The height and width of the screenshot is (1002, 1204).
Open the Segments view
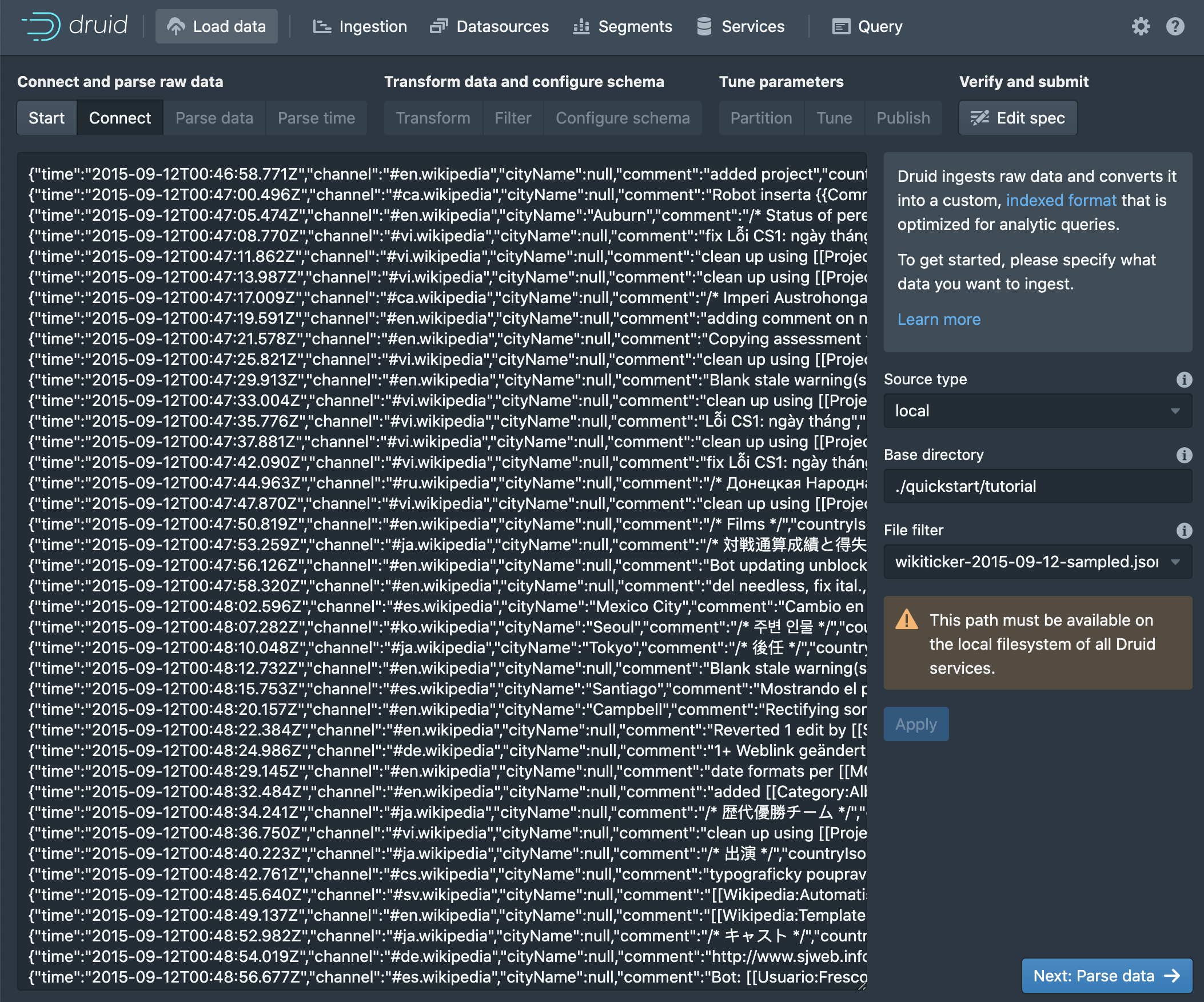pos(623,26)
